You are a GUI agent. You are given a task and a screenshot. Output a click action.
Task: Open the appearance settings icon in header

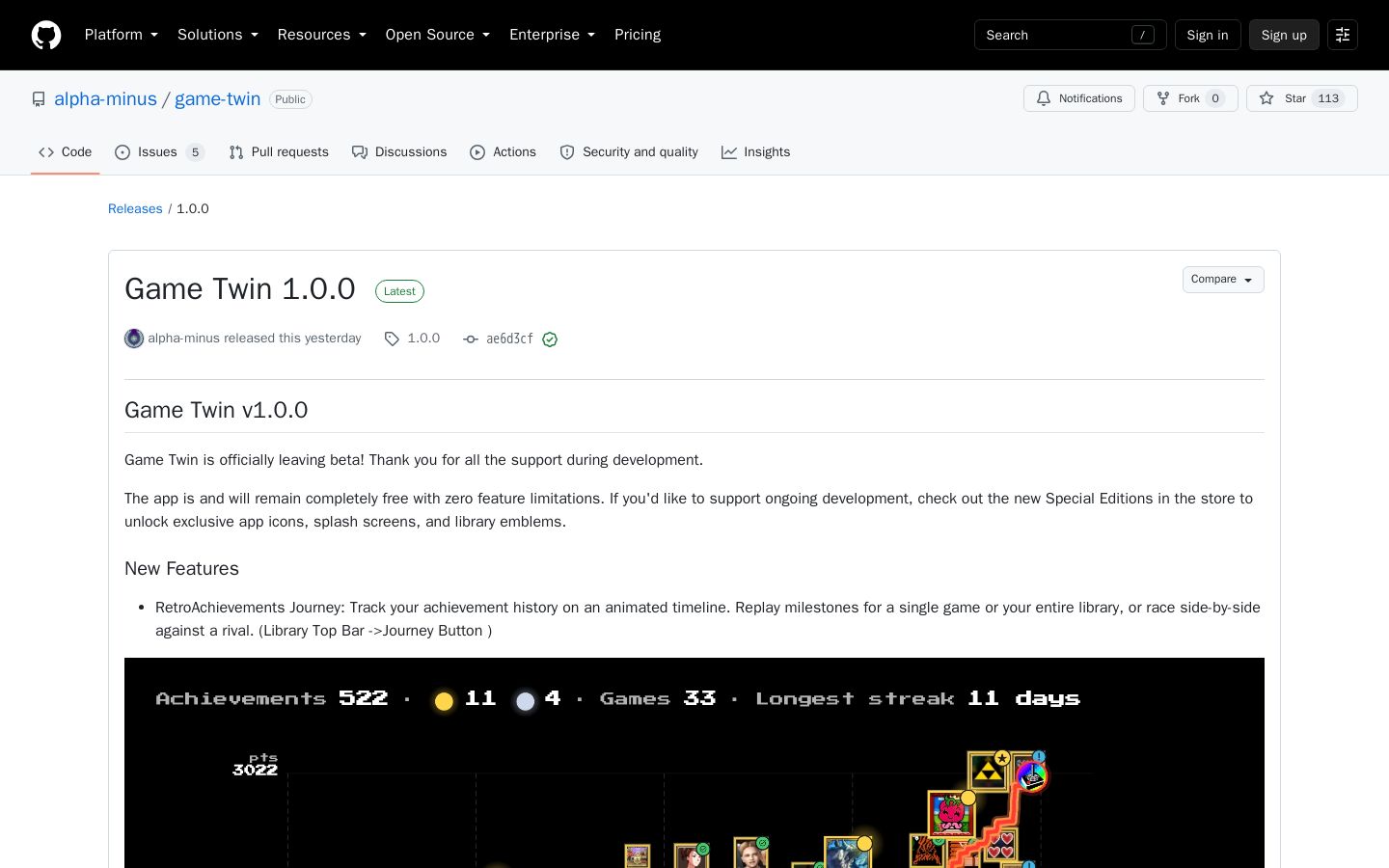click(x=1343, y=35)
